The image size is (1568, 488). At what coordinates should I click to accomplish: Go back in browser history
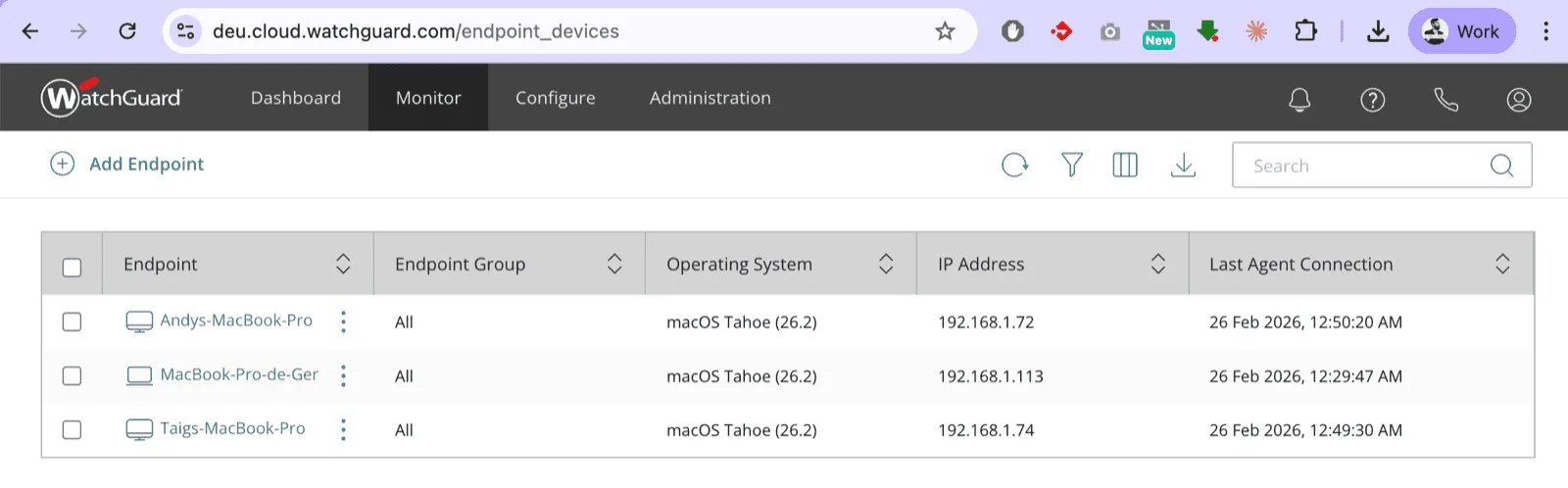[30, 31]
